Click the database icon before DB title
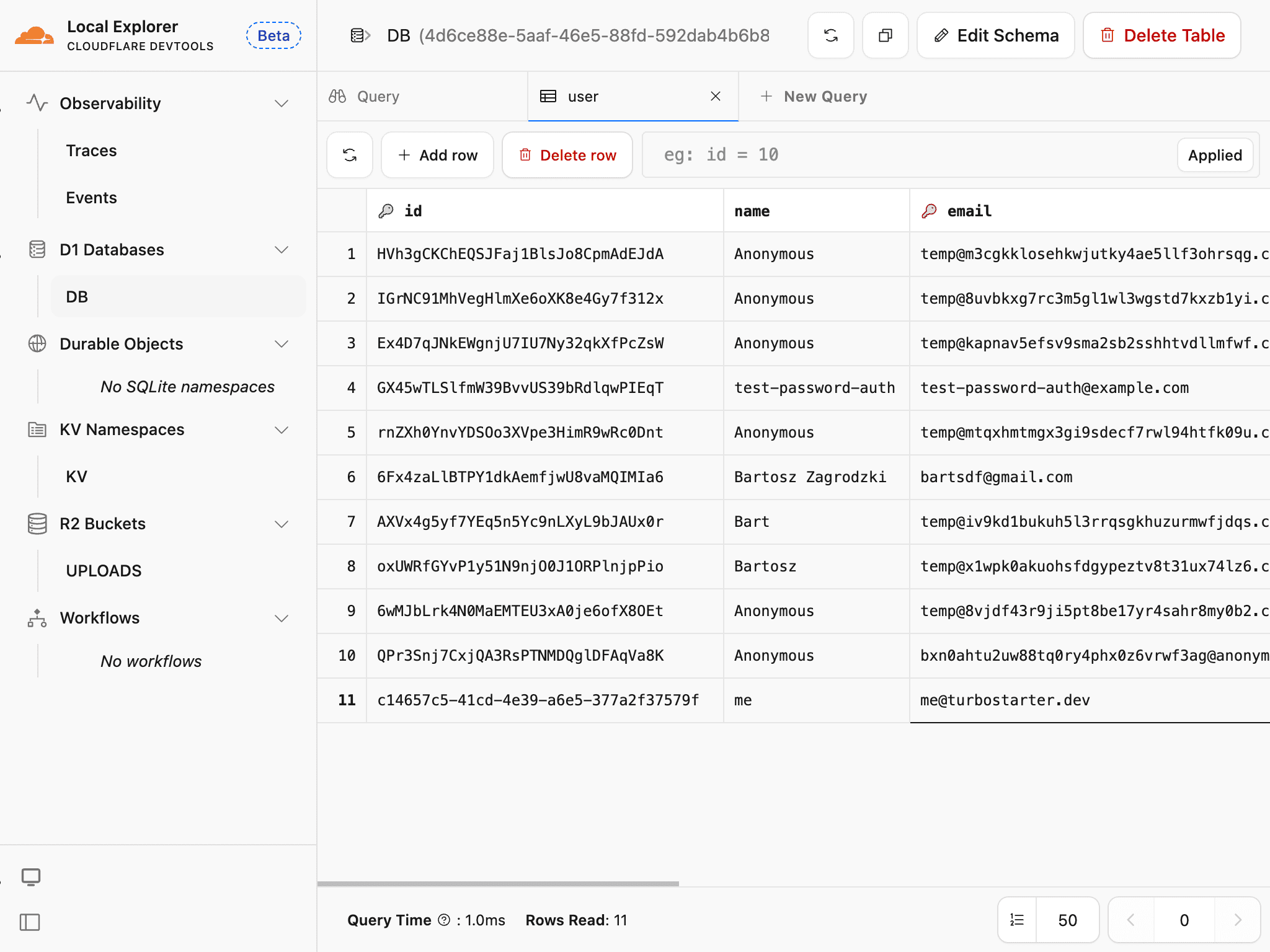 click(x=360, y=35)
